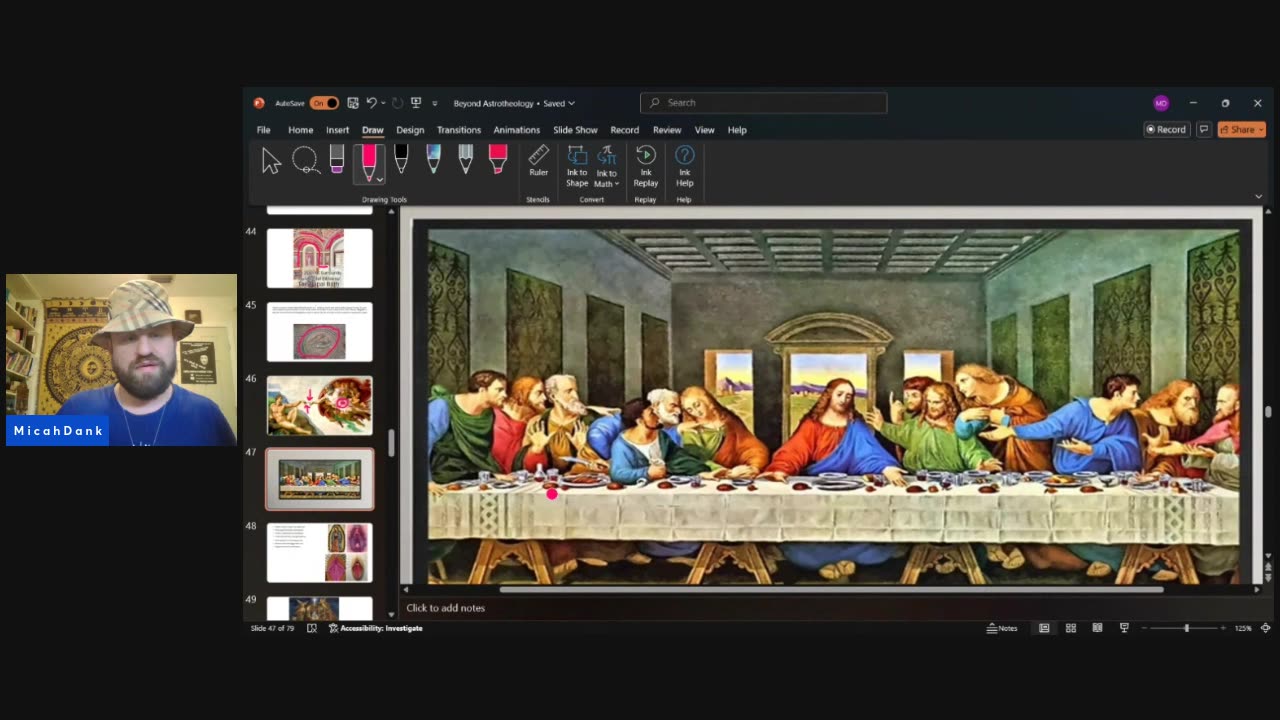Image resolution: width=1280 pixels, height=720 pixels.
Task: Toggle the AutoSave switch
Action: coord(324,103)
